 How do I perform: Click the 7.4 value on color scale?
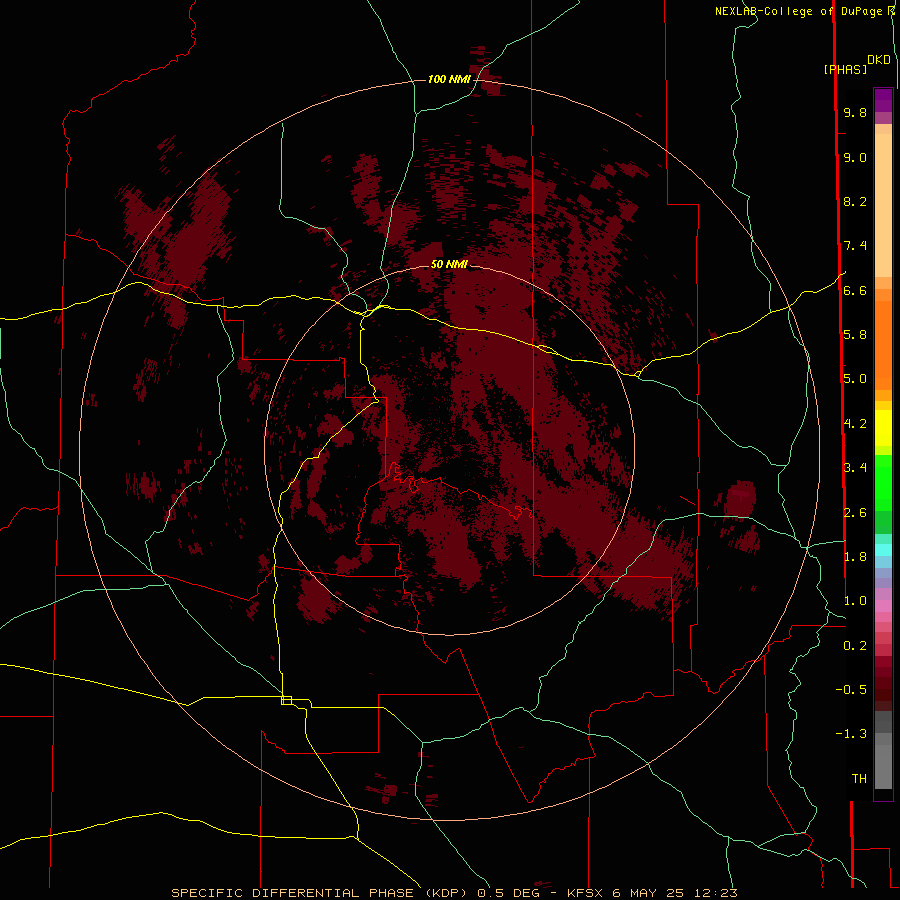855,246
